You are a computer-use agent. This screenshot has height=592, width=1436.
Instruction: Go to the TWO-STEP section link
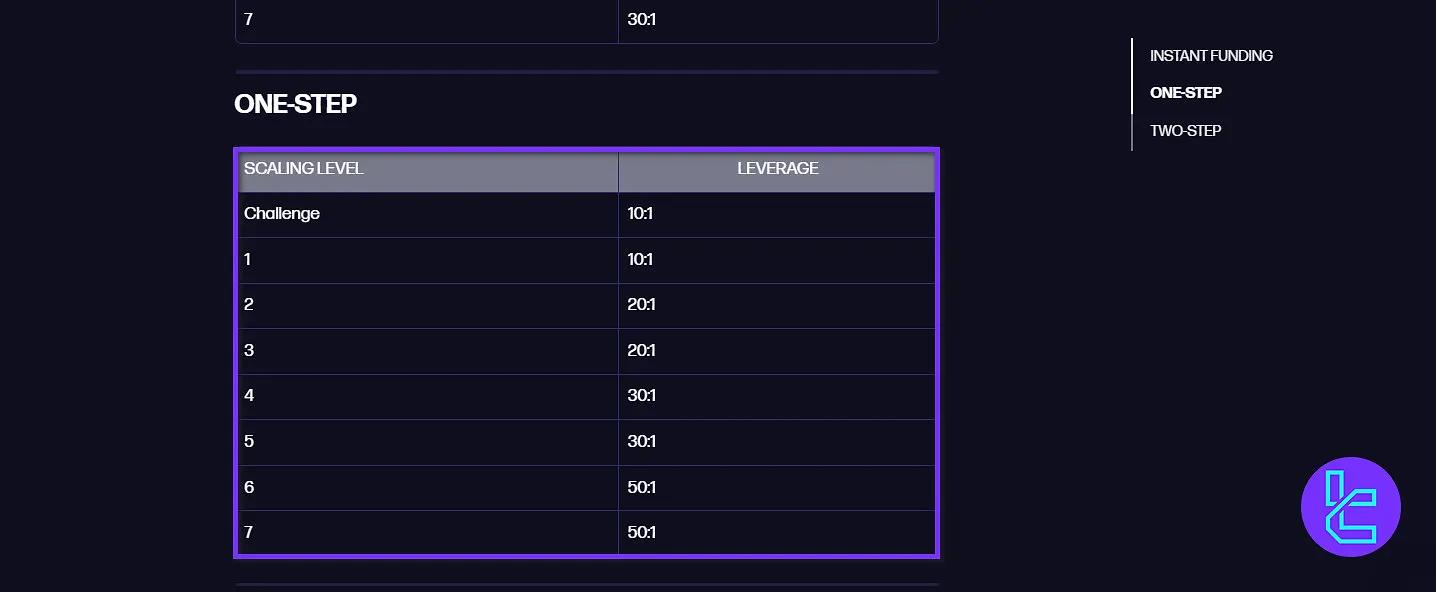(1186, 131)
